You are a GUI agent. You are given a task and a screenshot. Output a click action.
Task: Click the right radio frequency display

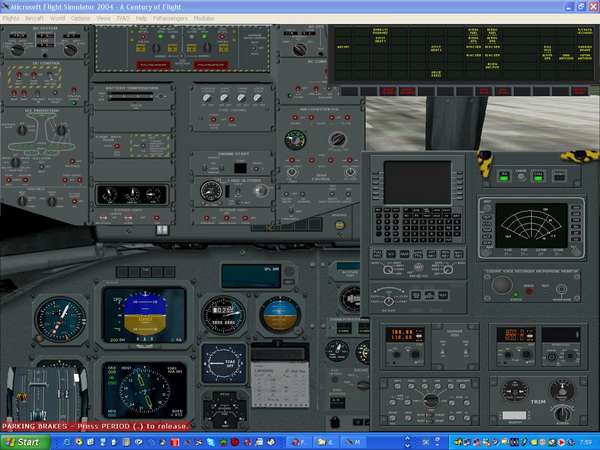click(515, 335)
